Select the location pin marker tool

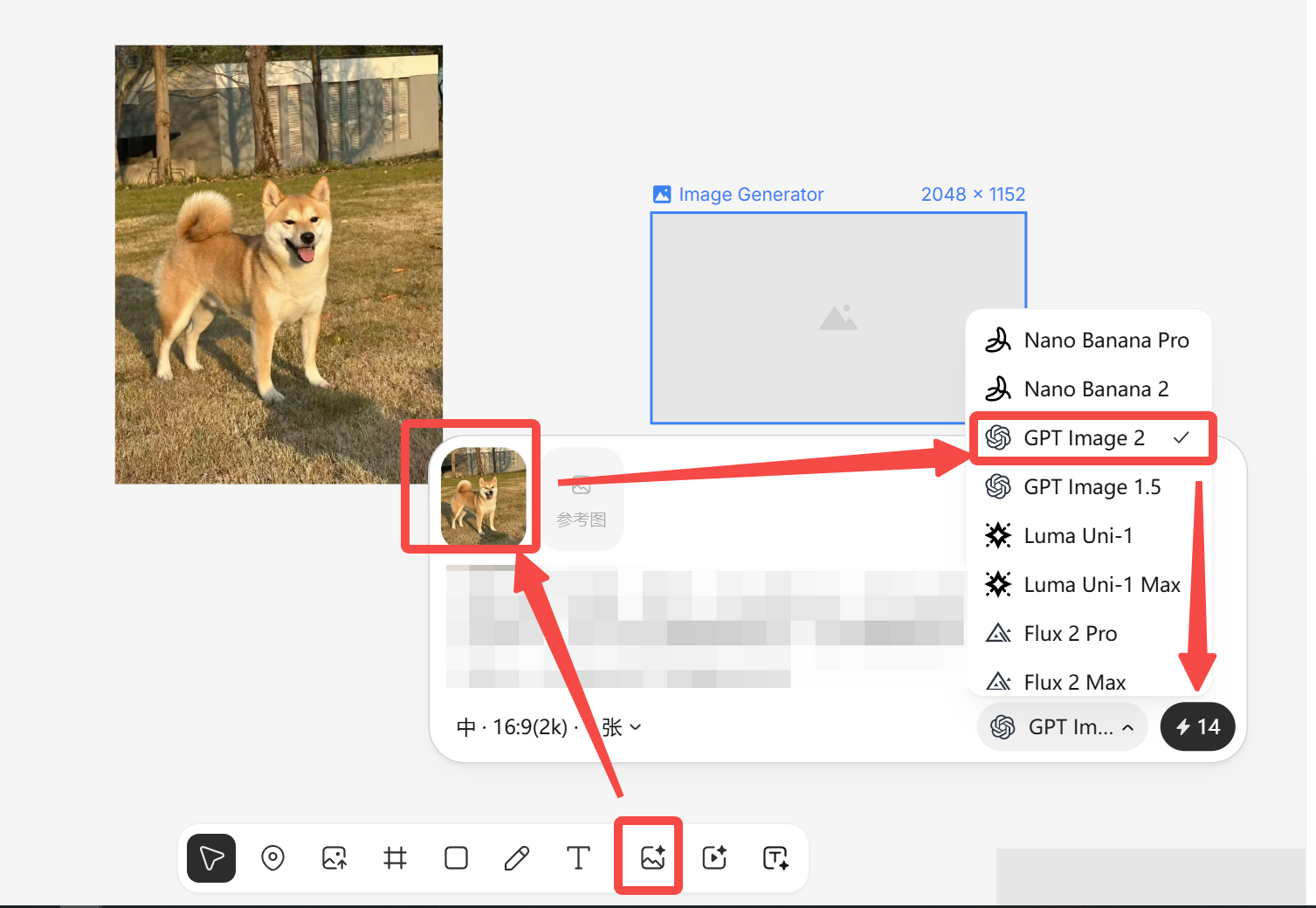pyautogui.click(x=273, y=858)
